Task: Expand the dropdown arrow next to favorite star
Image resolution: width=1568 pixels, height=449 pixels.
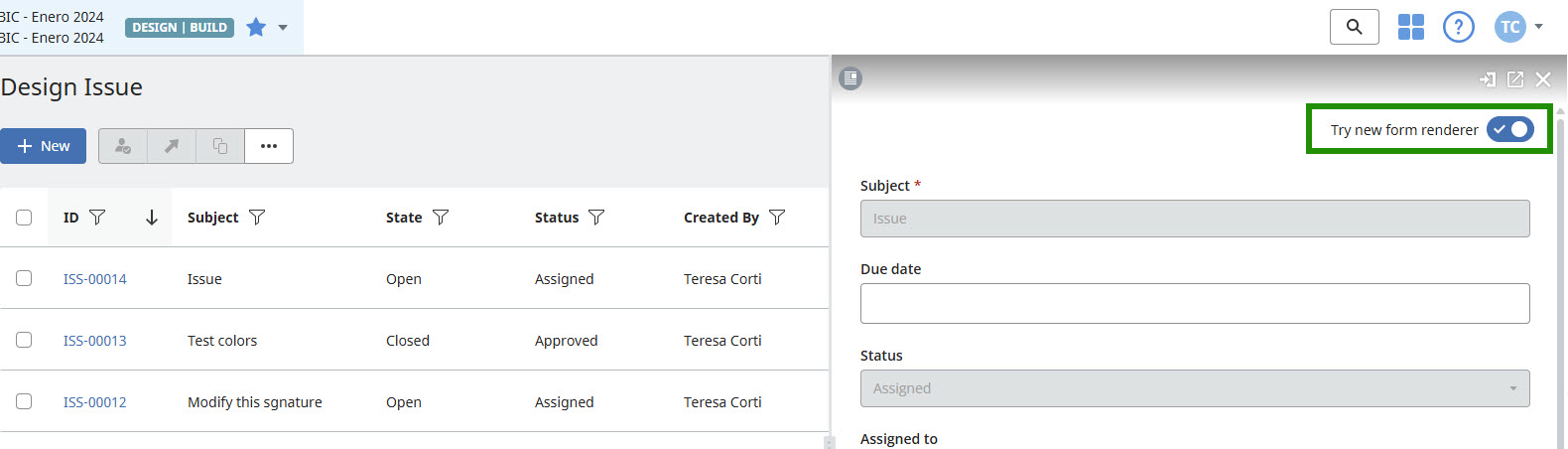Action: (283, 28)
